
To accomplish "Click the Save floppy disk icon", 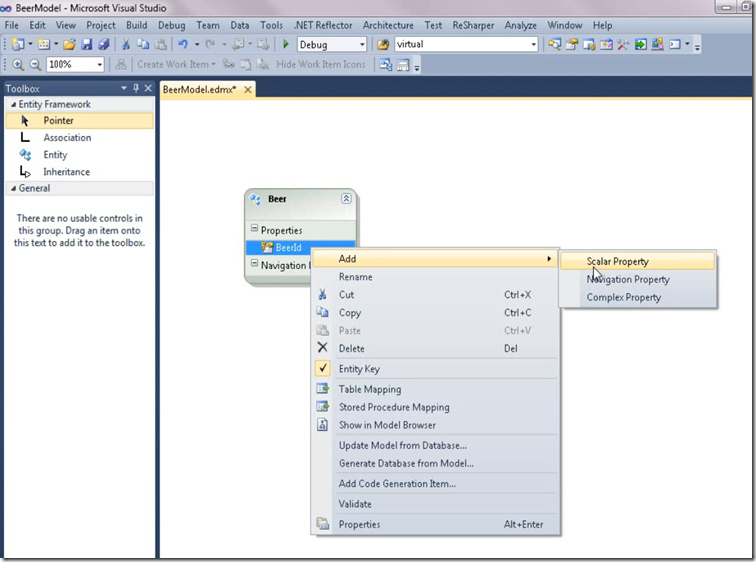I will [x=87, y=44].
